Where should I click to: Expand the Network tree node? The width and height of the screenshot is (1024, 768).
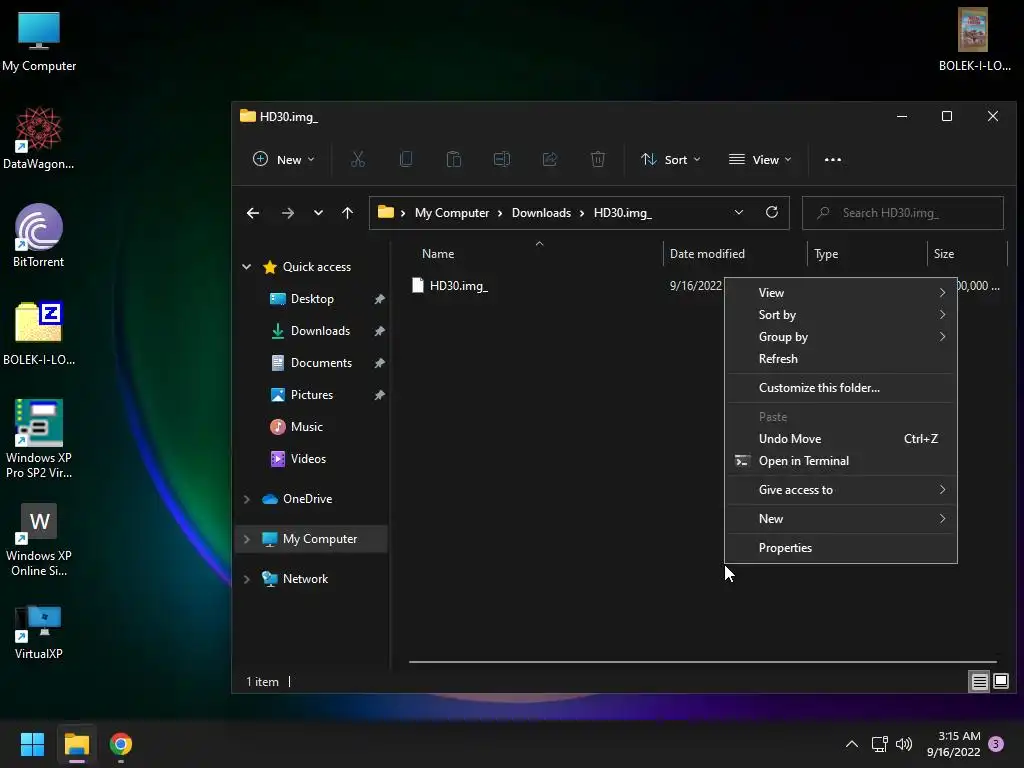tap(246, 579)
